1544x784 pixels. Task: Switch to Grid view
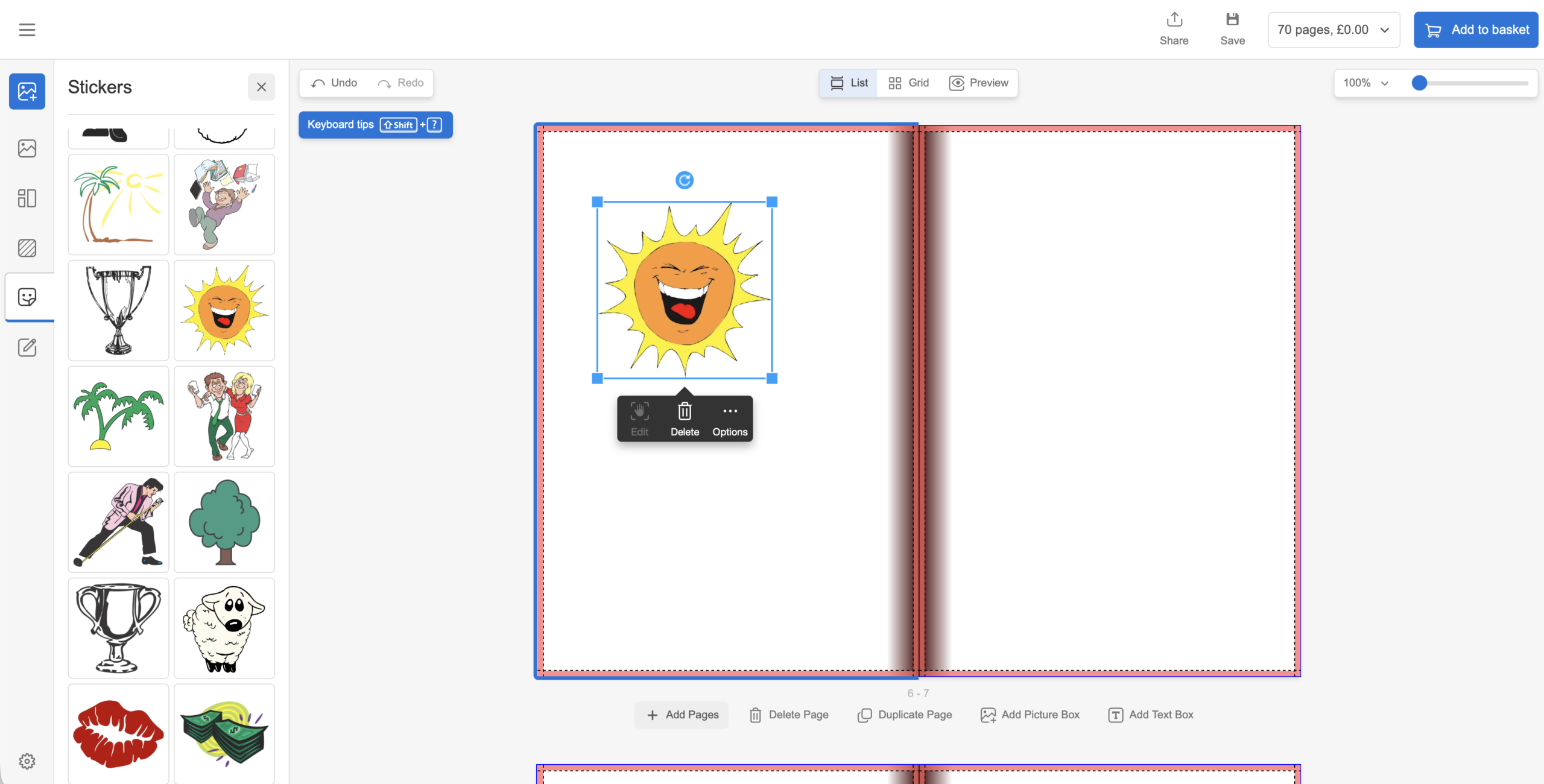908,83
